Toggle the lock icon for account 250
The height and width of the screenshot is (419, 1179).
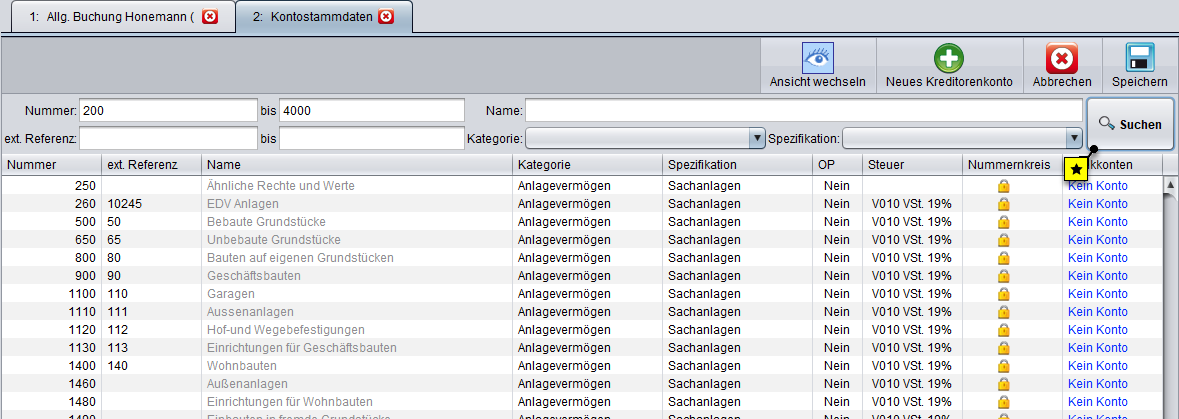(1003, 186)
